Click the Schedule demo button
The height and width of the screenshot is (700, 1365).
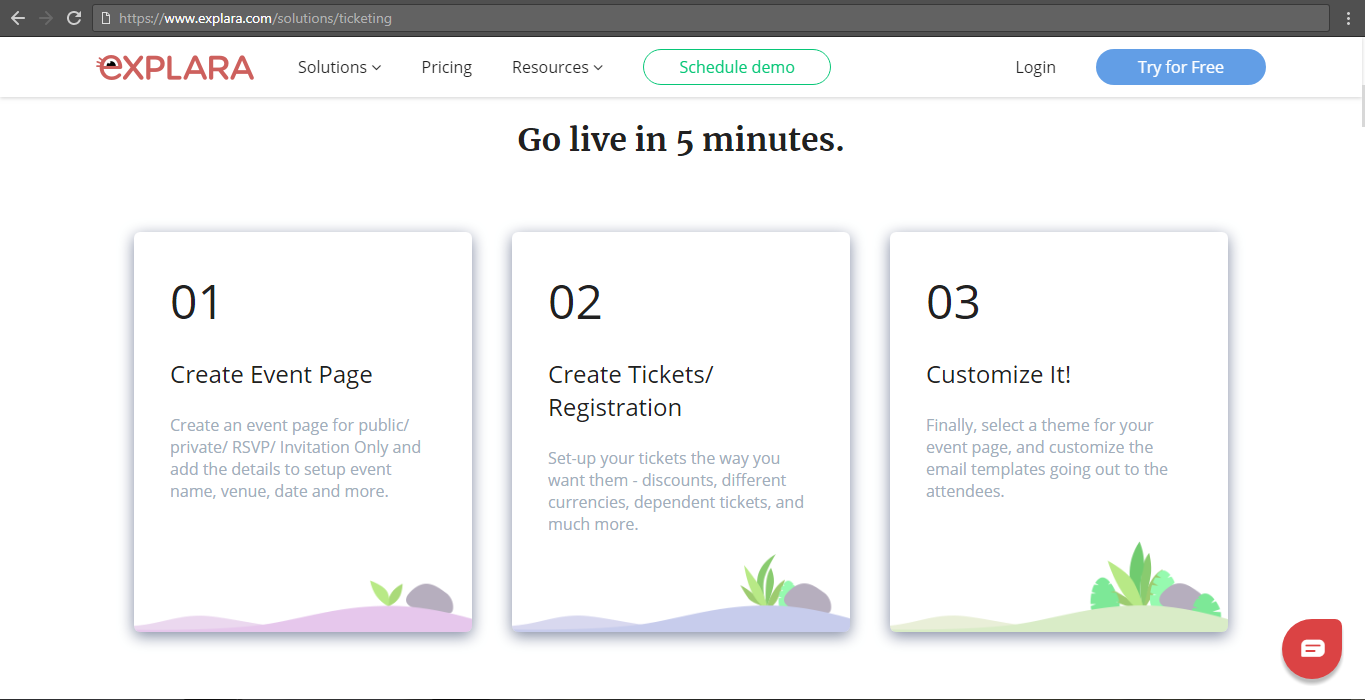pyautogui.click(x=737, y=67)
